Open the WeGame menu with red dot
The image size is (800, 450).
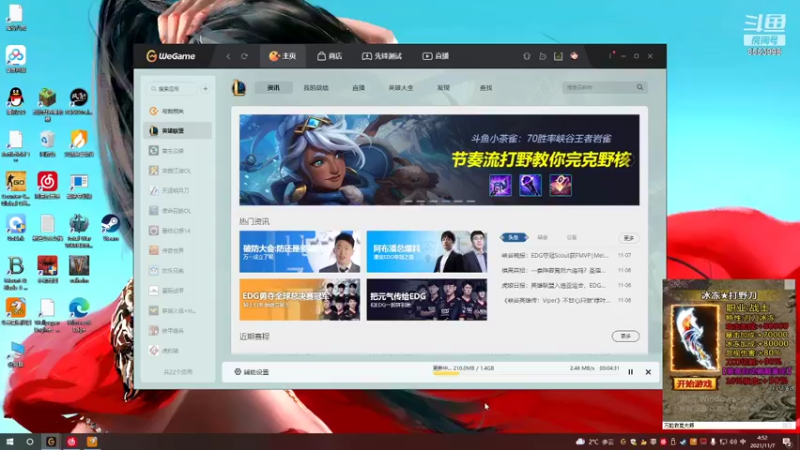610,56
